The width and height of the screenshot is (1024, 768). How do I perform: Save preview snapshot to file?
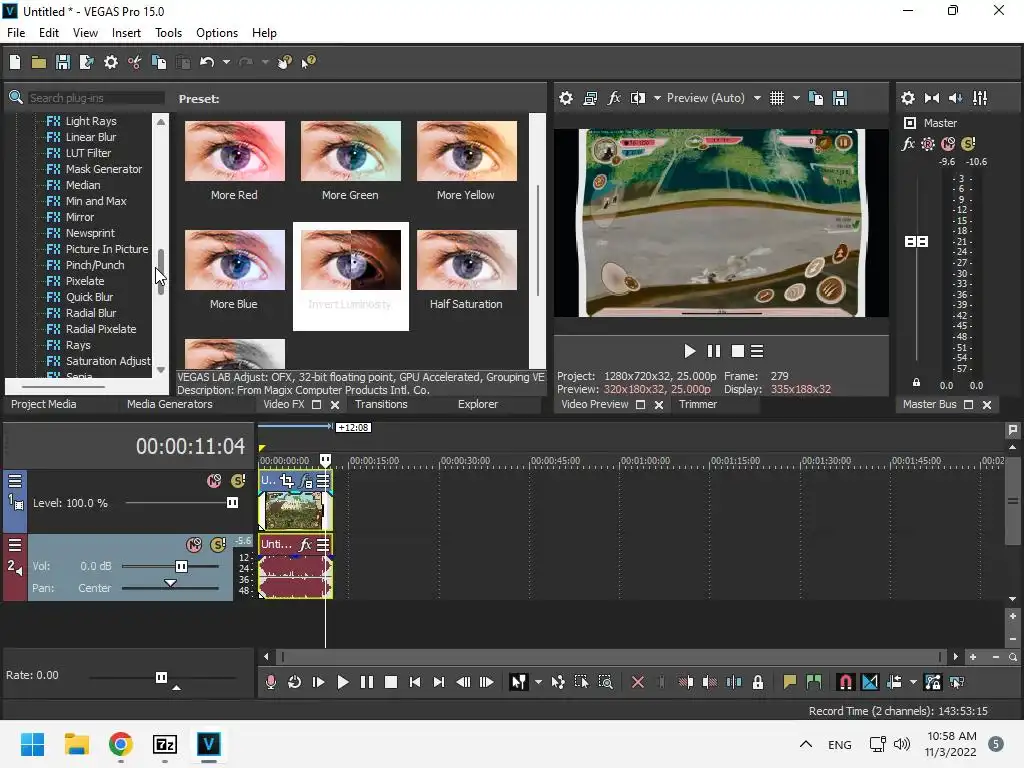(x=840, y=98)
